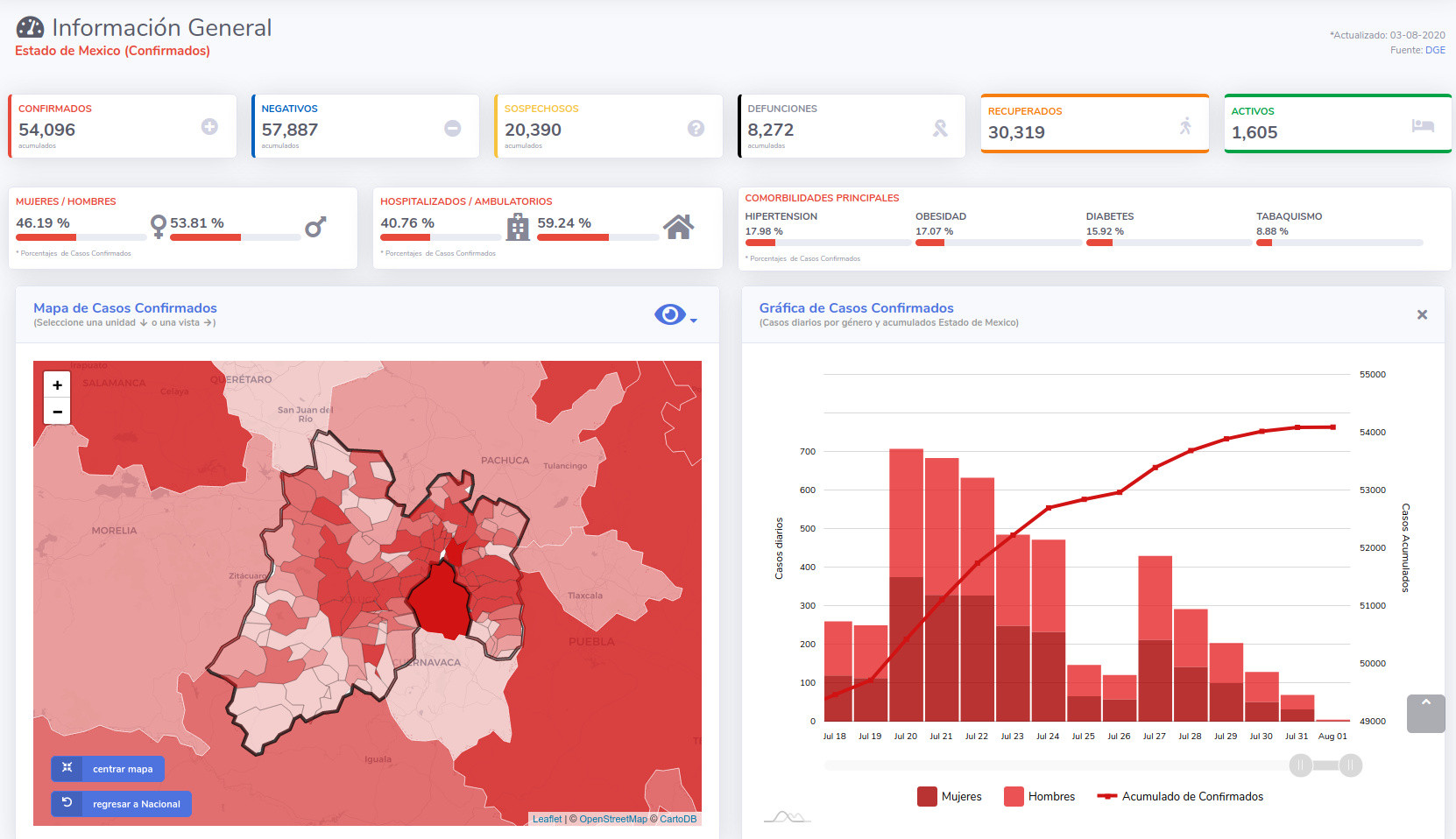Close the Gráfica de Casos Confirmados panel
The height and width of the screenshot is (839, 1456).
(x=1422, y=314)
